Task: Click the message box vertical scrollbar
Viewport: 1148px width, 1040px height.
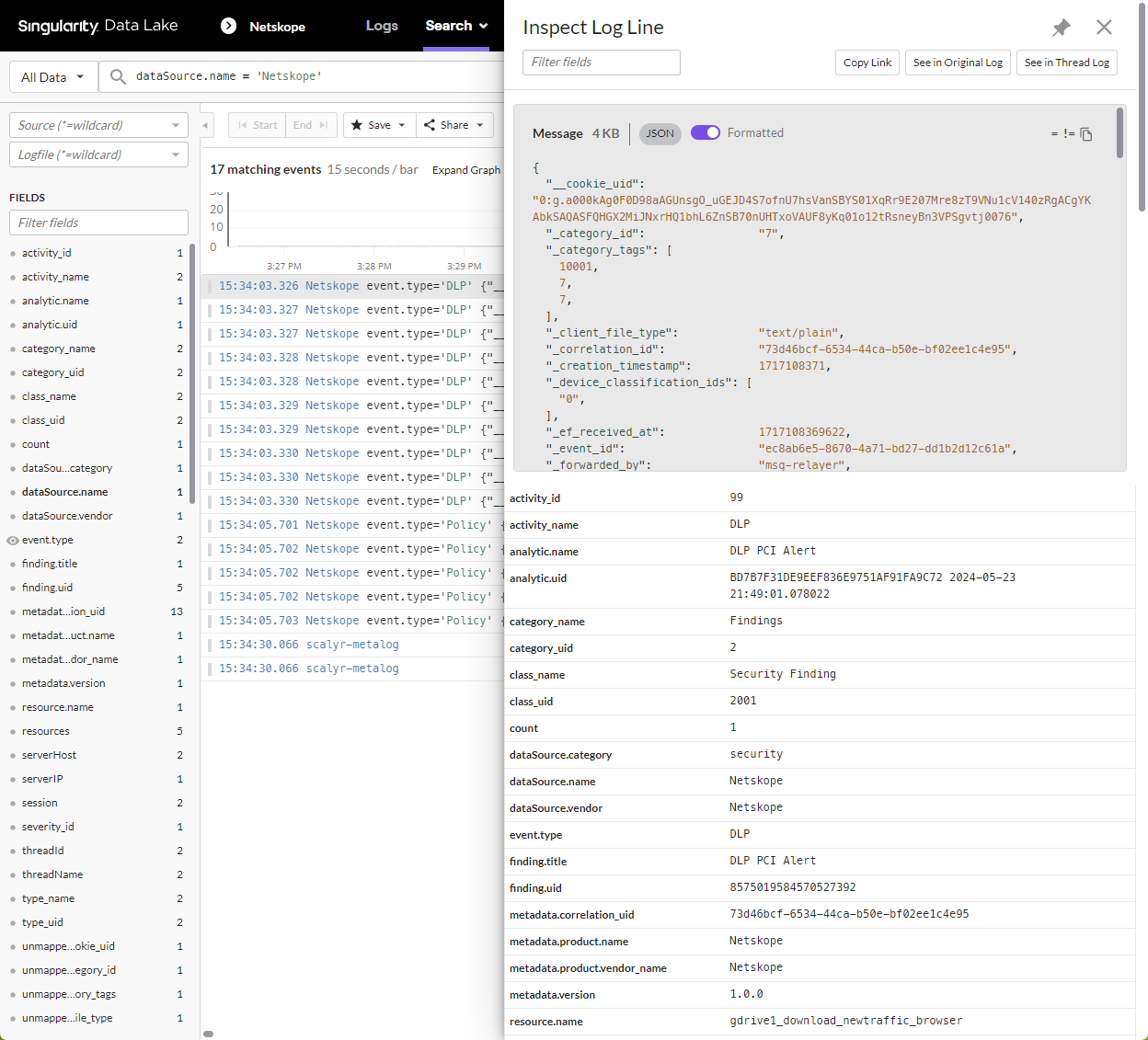Action: pos(1119,133)
